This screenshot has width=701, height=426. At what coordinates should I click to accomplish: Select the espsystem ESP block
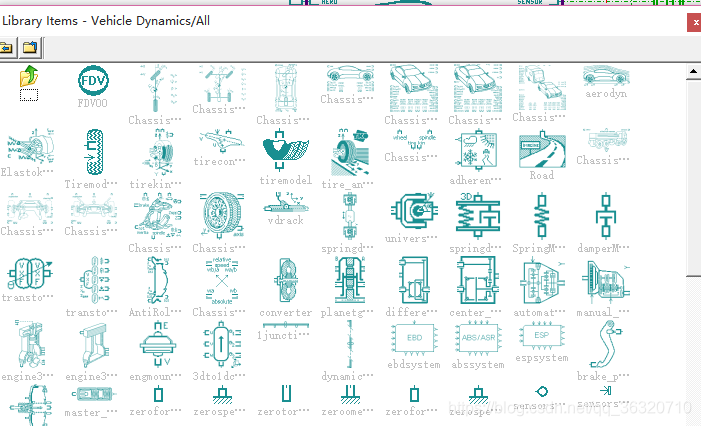click(542, 335)
